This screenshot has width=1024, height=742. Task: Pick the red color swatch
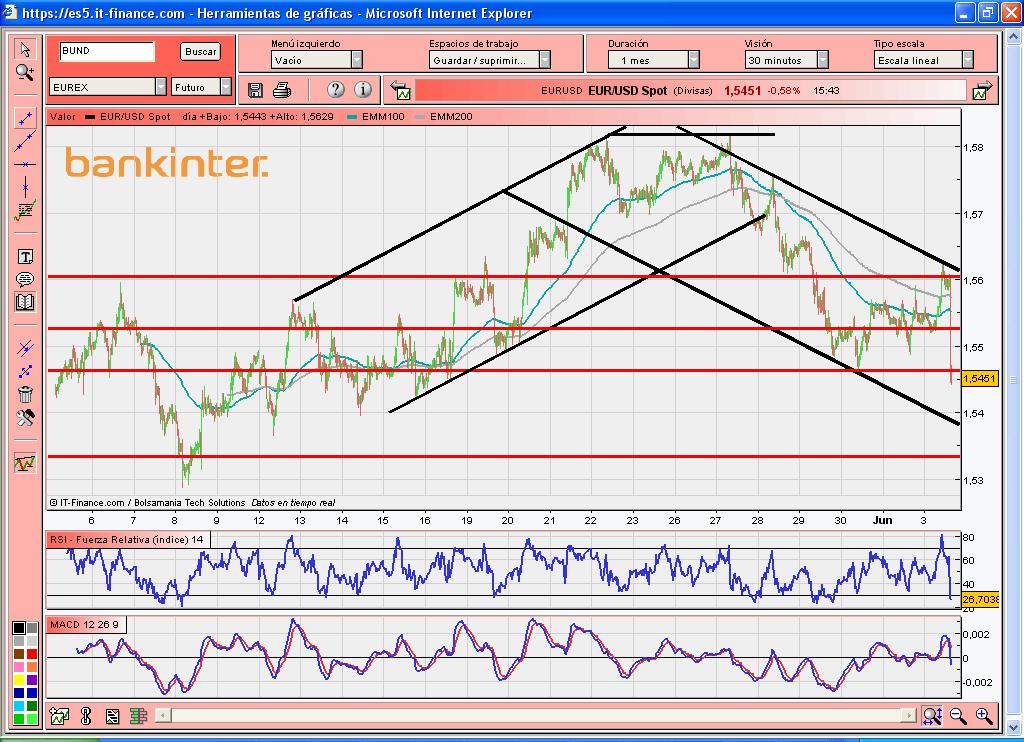pos(32,654)
